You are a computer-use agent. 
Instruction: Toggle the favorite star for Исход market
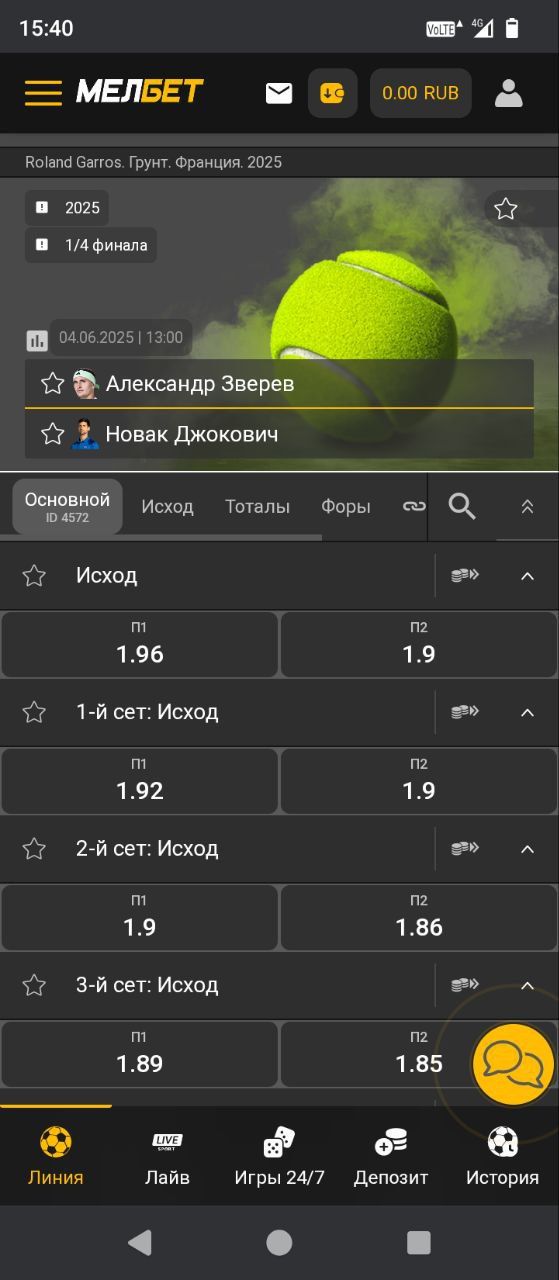point(34,575)
